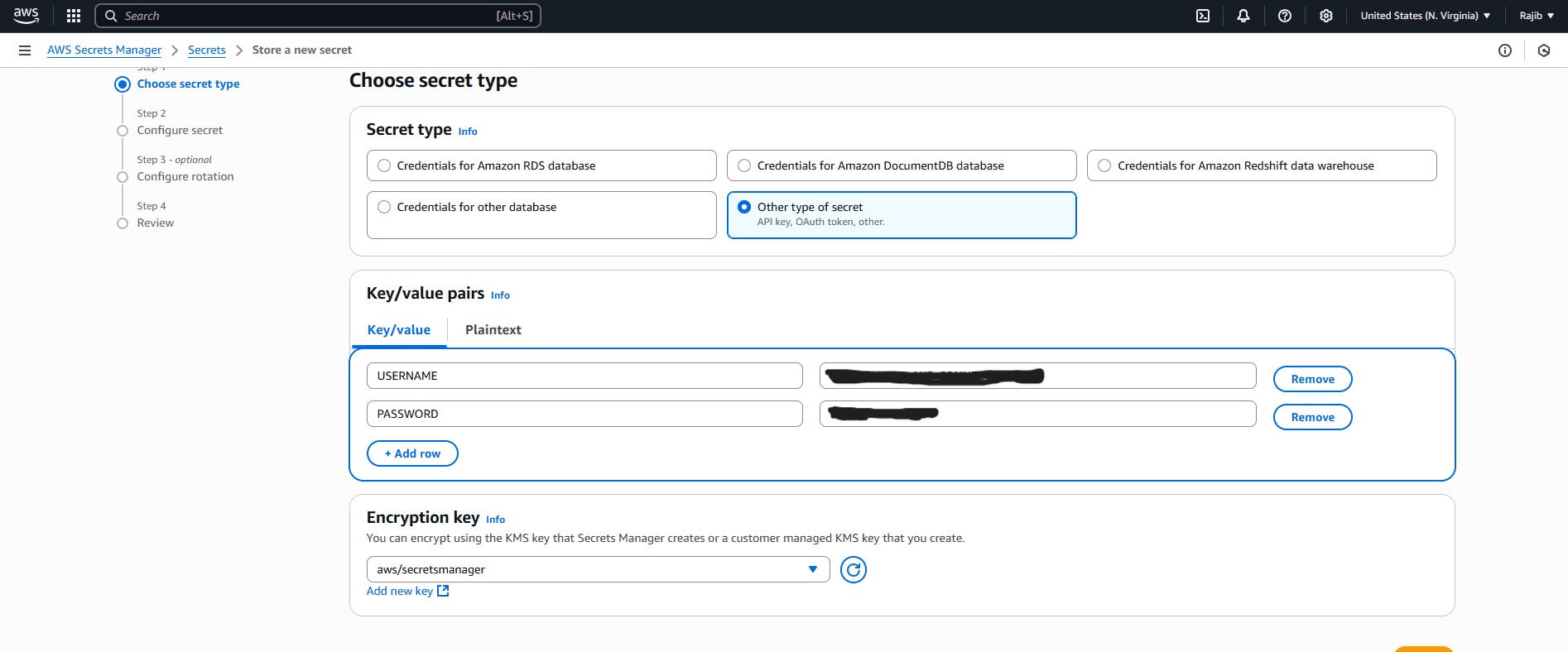The height and width of the screenshot is (652, 1568).
Task: Launch CloudShell from the top bar
Action: tap(1203, 16)
